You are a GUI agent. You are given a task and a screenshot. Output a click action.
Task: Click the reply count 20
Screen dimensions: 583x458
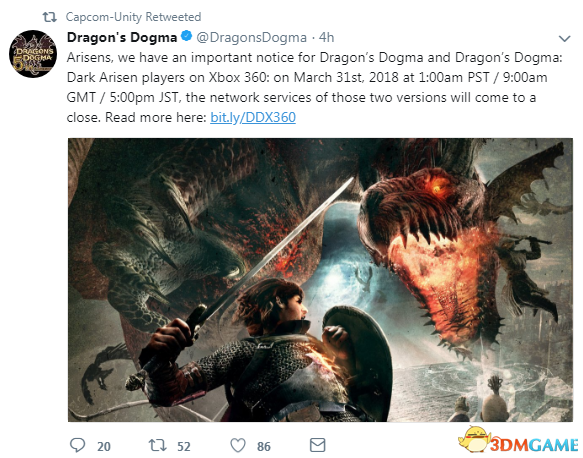click(x=104, y=446)
